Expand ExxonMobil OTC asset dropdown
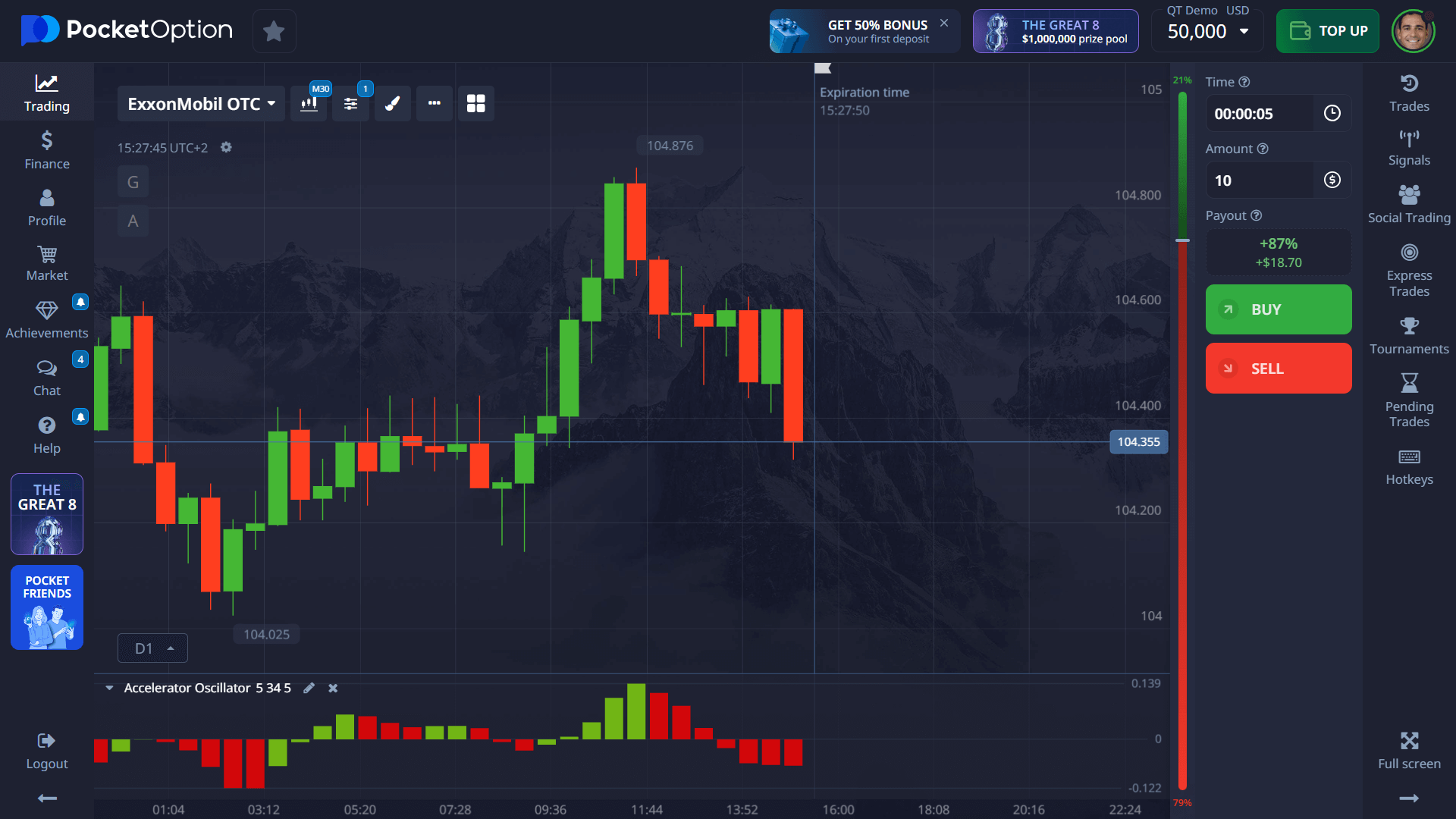This screenshot has height=819, width=1456. pyautogui.click(x=201, y=104)
